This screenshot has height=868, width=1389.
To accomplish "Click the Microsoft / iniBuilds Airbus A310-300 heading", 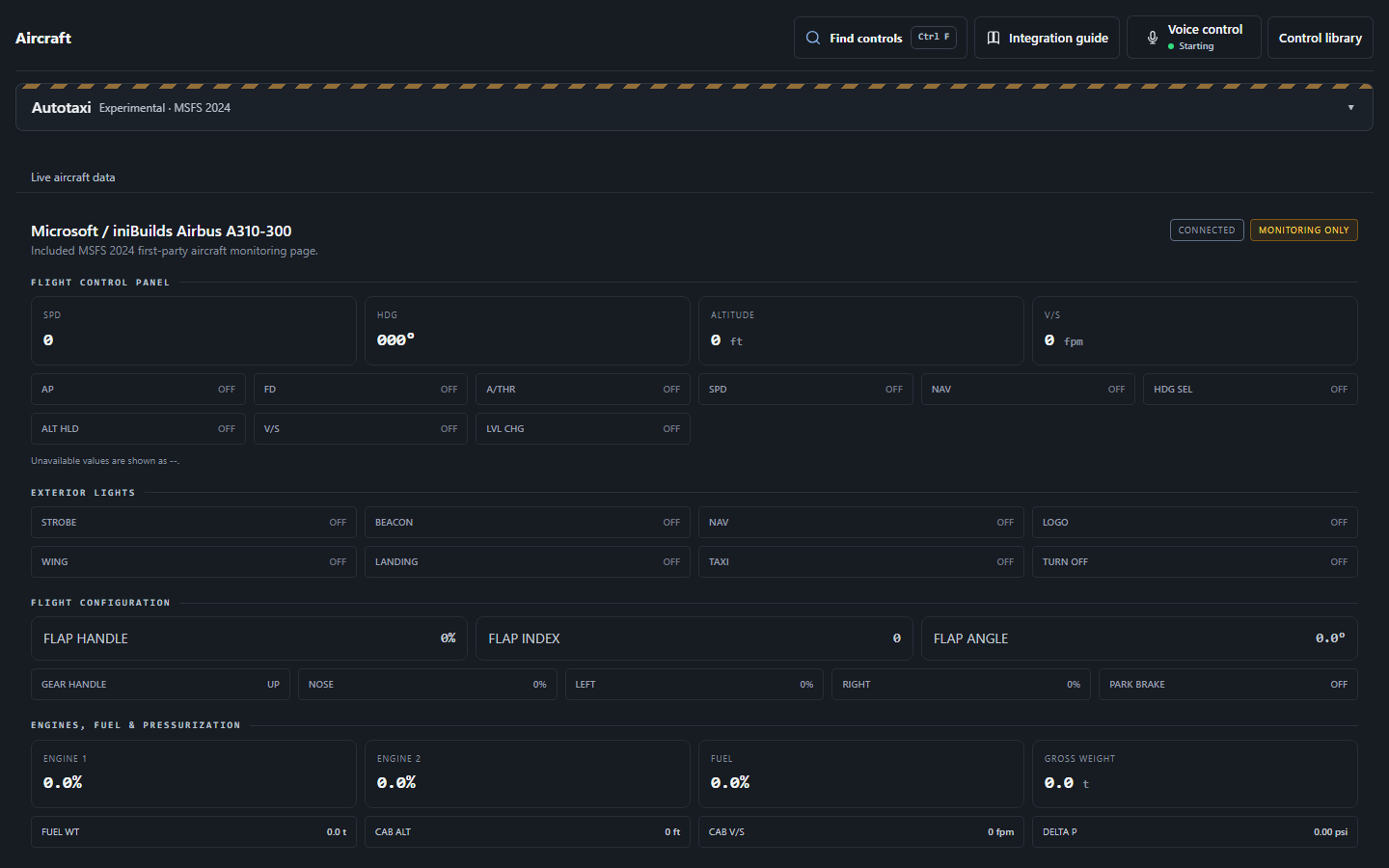I will tap(161, 231).
